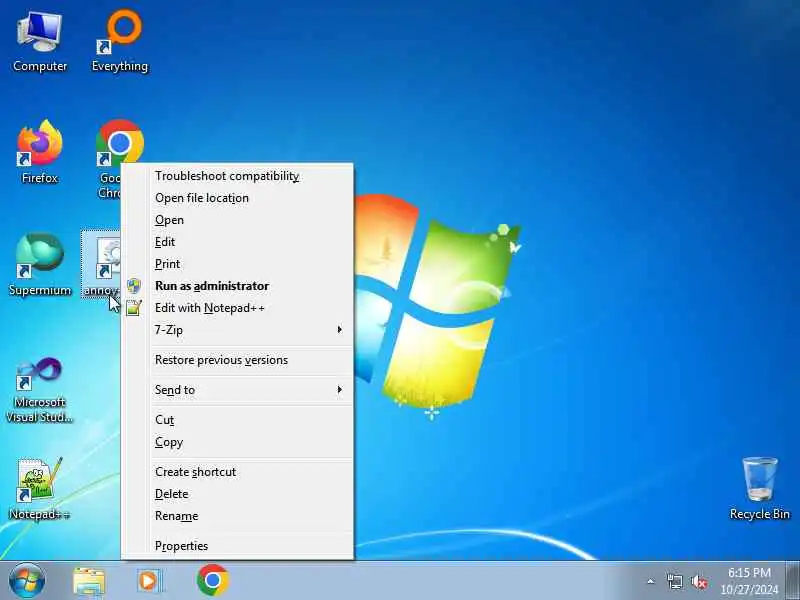Screen dimensions: 800x600
Task: Select the Recycle Bin icon
Action: (760, 489)
